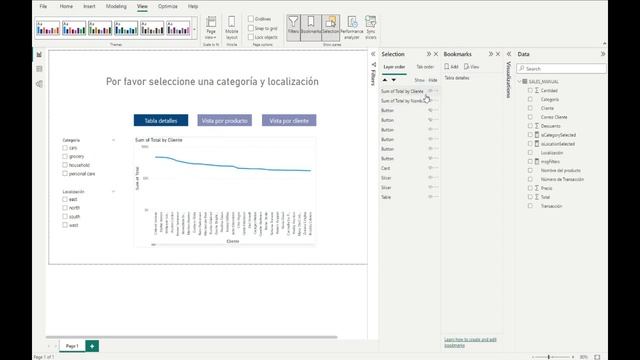The image size is (640, 360).
Task: Select the Tabla detalles bookmark
Action: pos(457,78)
